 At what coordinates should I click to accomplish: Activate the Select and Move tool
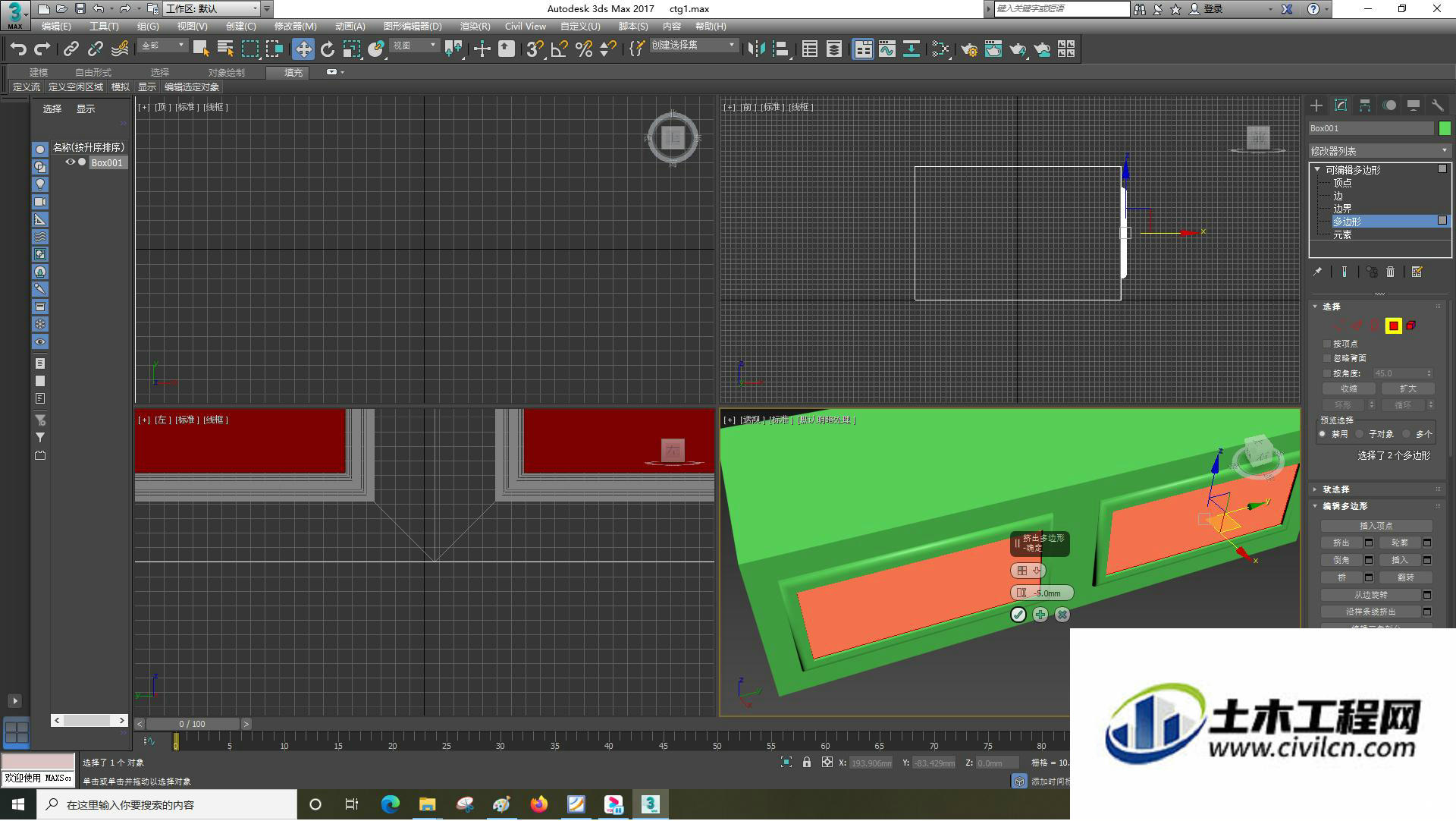[303, 49]
